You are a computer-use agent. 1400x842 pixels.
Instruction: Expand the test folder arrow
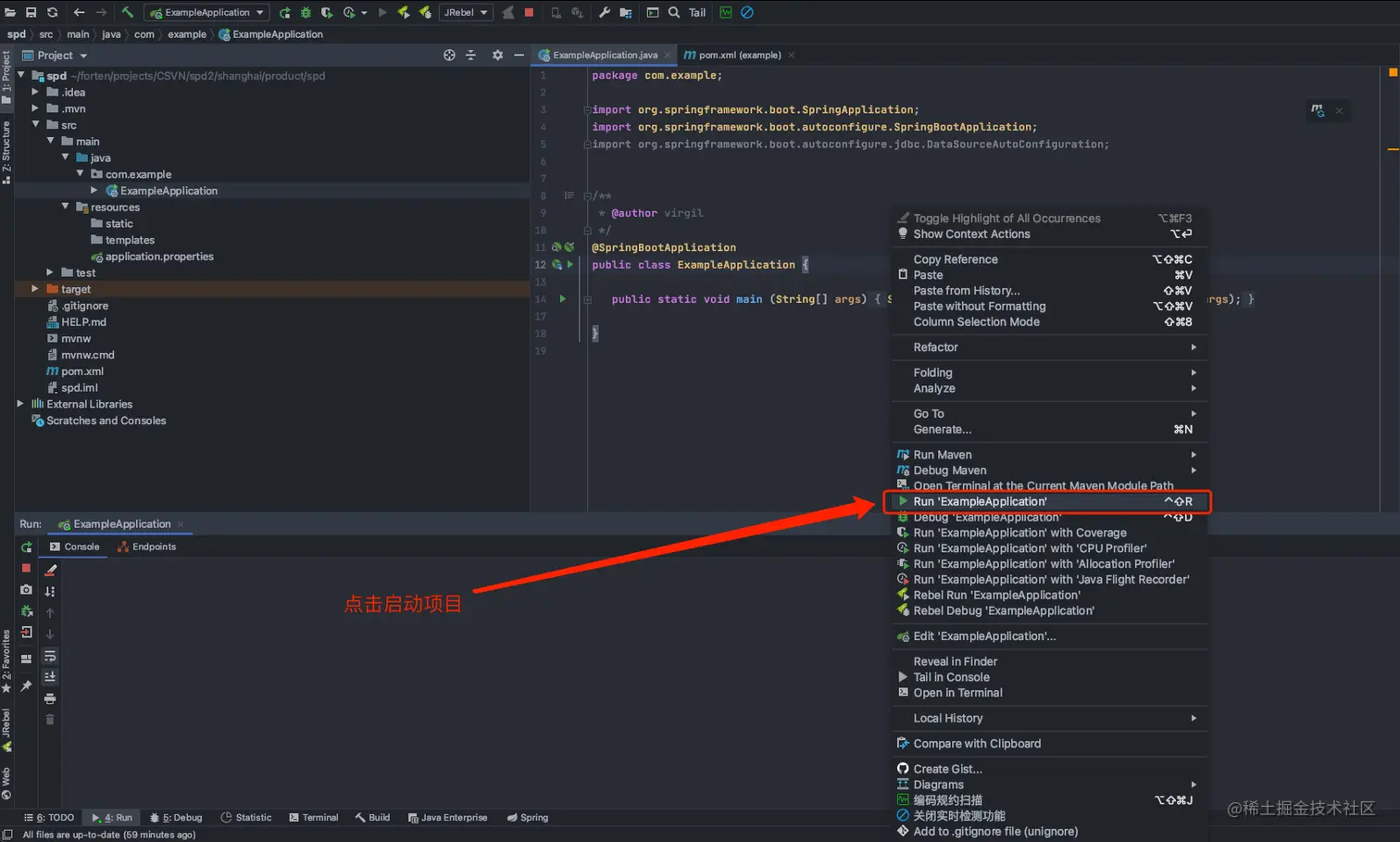tap(50, 272)
